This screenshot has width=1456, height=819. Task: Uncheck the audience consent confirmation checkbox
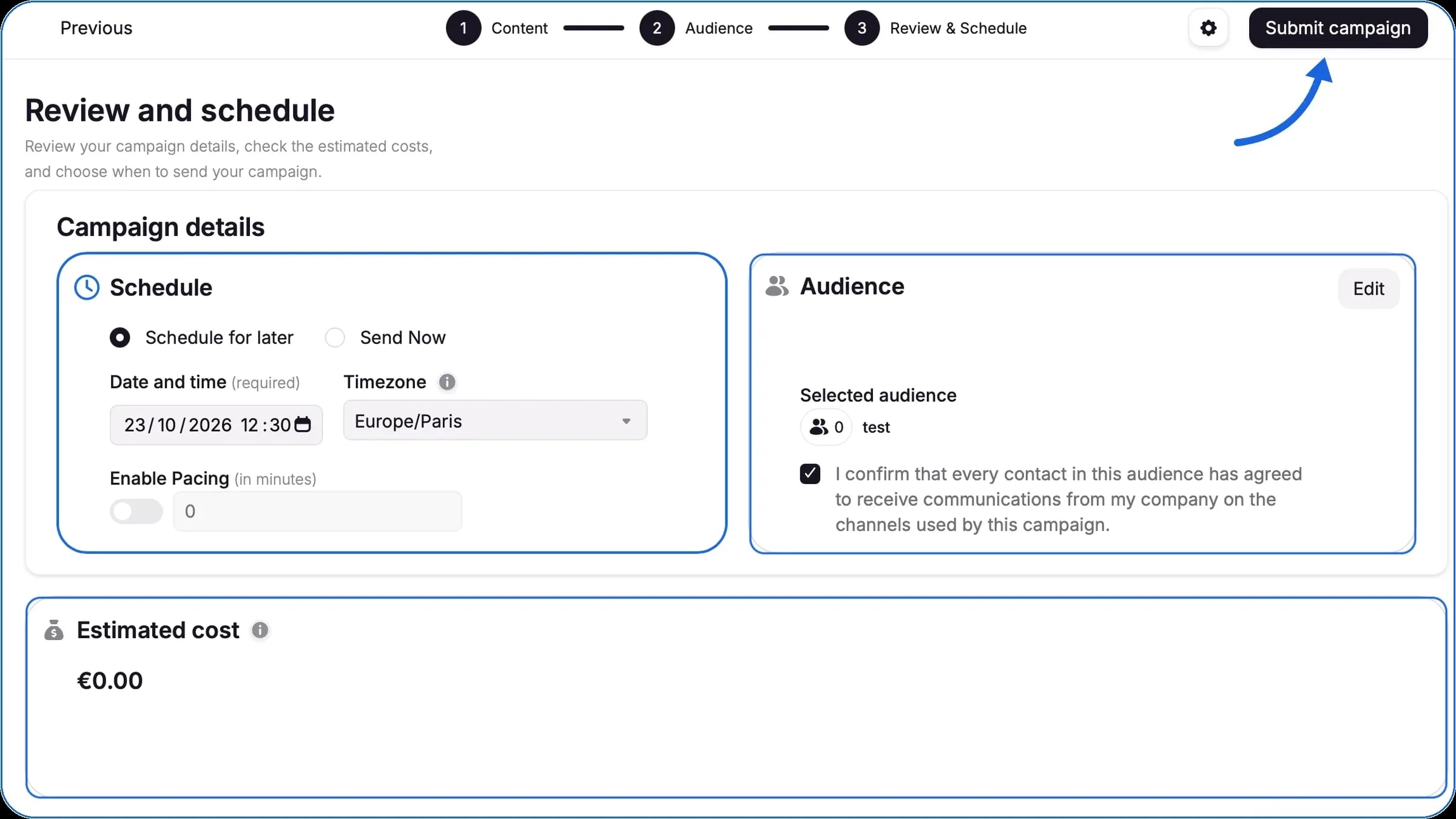pyautogui.click(x=810, y=474)
